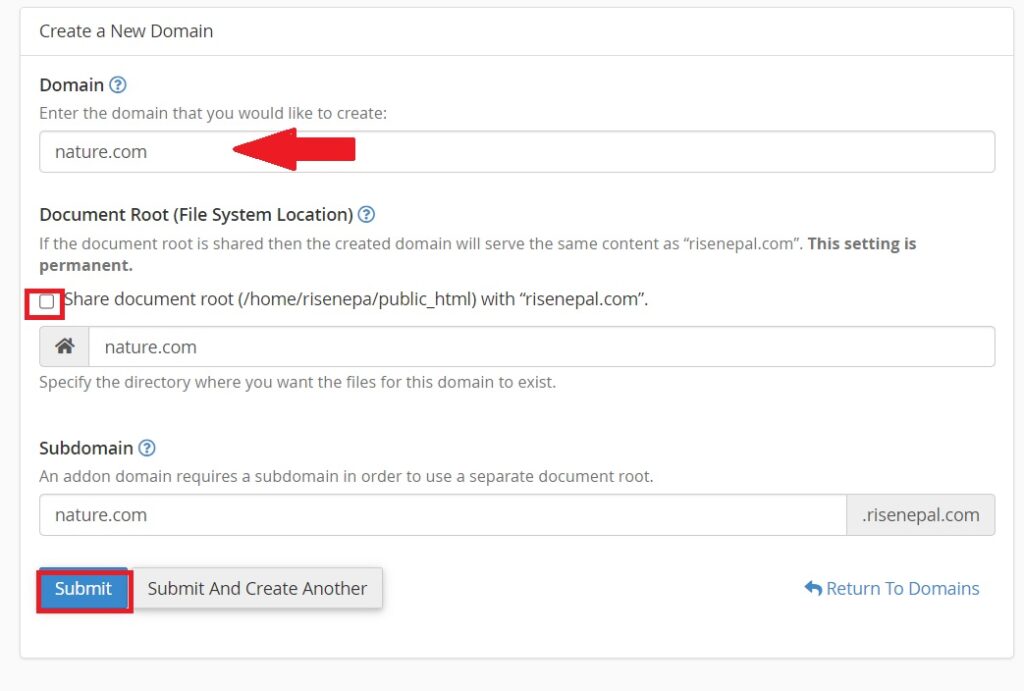Open the Domain help icon
Screen dimensions: 1024x691
coord(118,85)
